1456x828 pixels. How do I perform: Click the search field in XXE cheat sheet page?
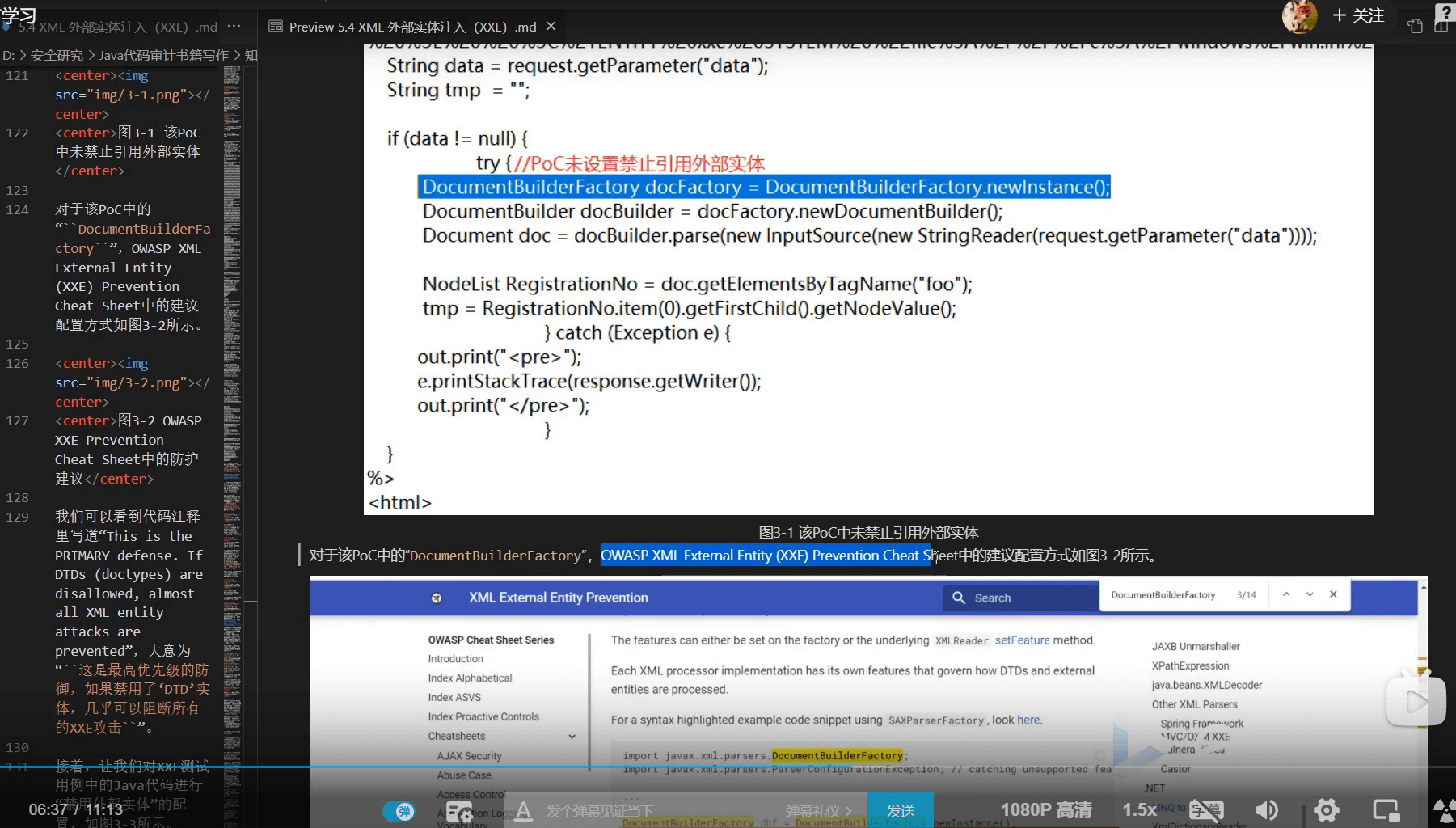(x=1020, y=598)
